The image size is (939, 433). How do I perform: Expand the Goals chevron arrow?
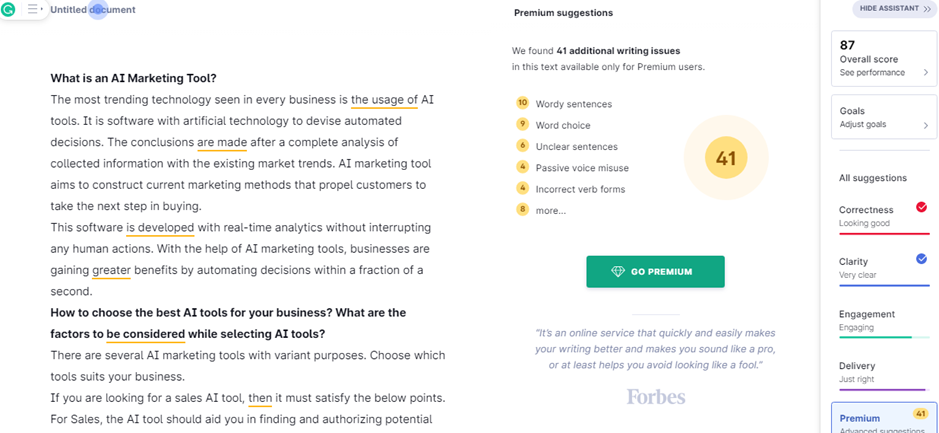coord(925,125)
